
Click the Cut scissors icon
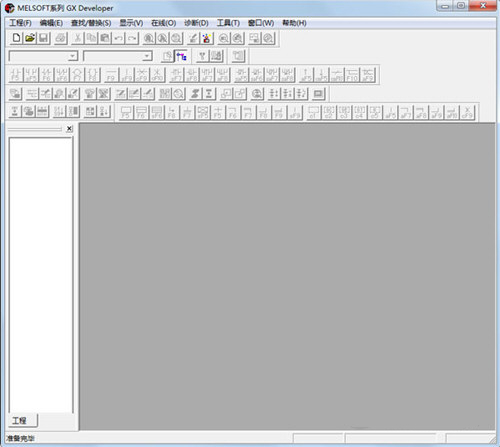coord(78,38)
